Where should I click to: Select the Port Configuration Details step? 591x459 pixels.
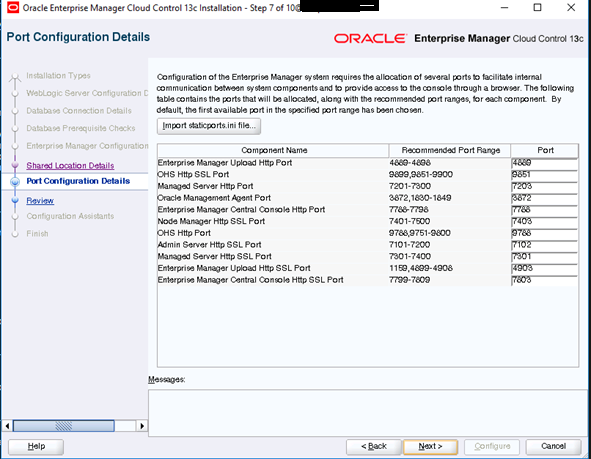[x=78, y=181]
